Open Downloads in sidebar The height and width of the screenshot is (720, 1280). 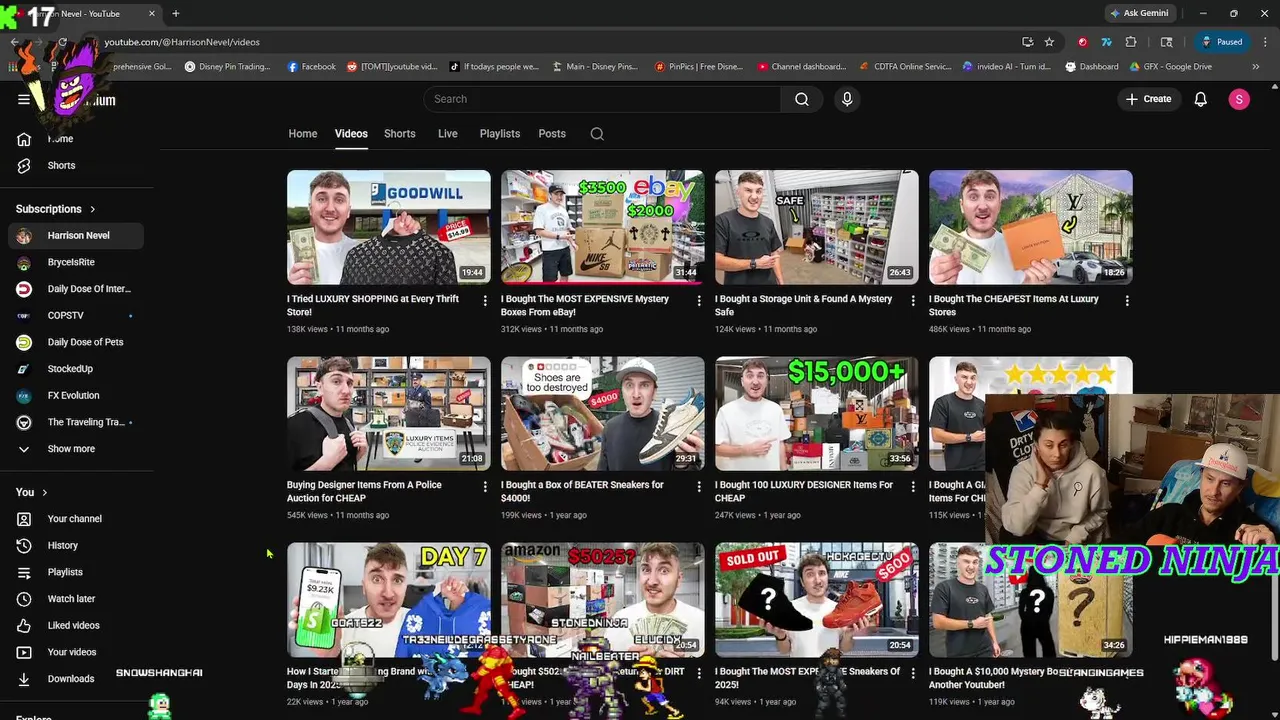click(x=70, y=679)
